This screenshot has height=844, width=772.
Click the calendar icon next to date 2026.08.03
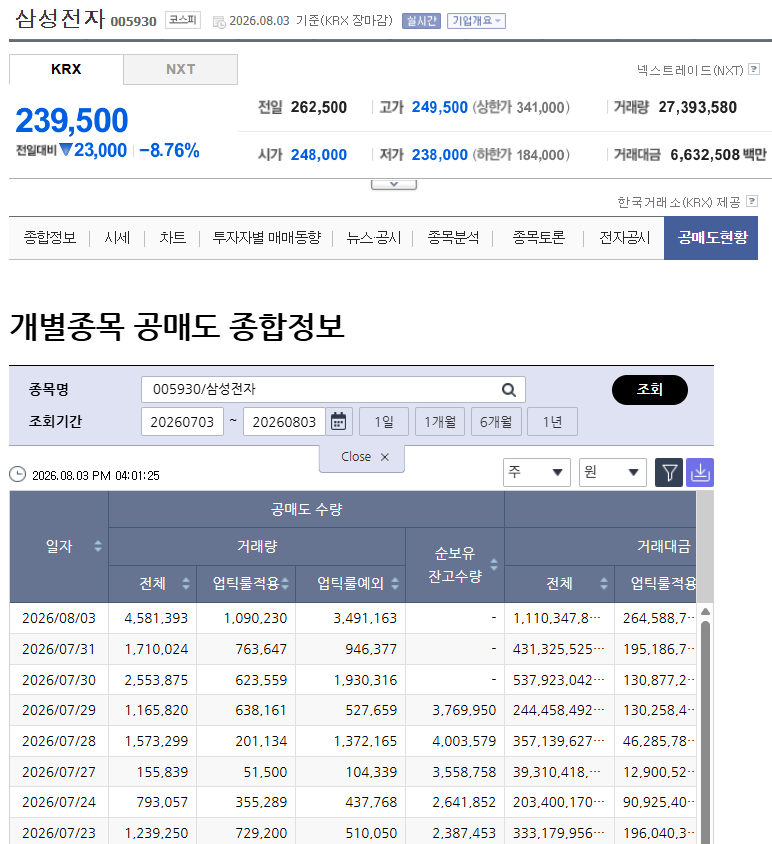coord(219,22)
